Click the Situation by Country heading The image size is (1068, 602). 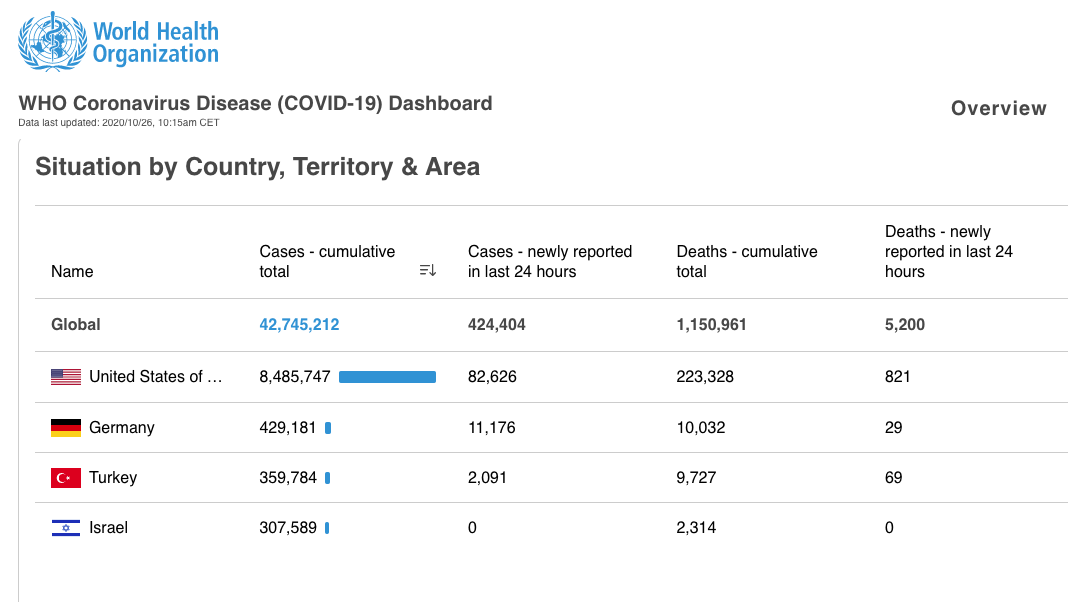(257, 167)
